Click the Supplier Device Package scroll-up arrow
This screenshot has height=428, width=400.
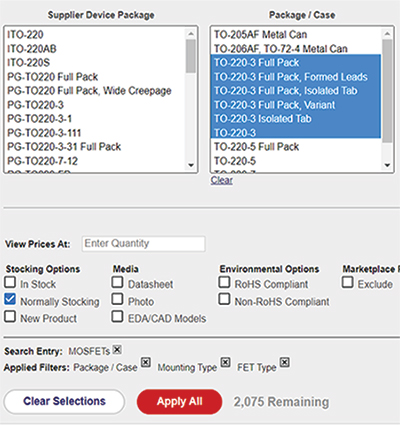tap(191, 34)
